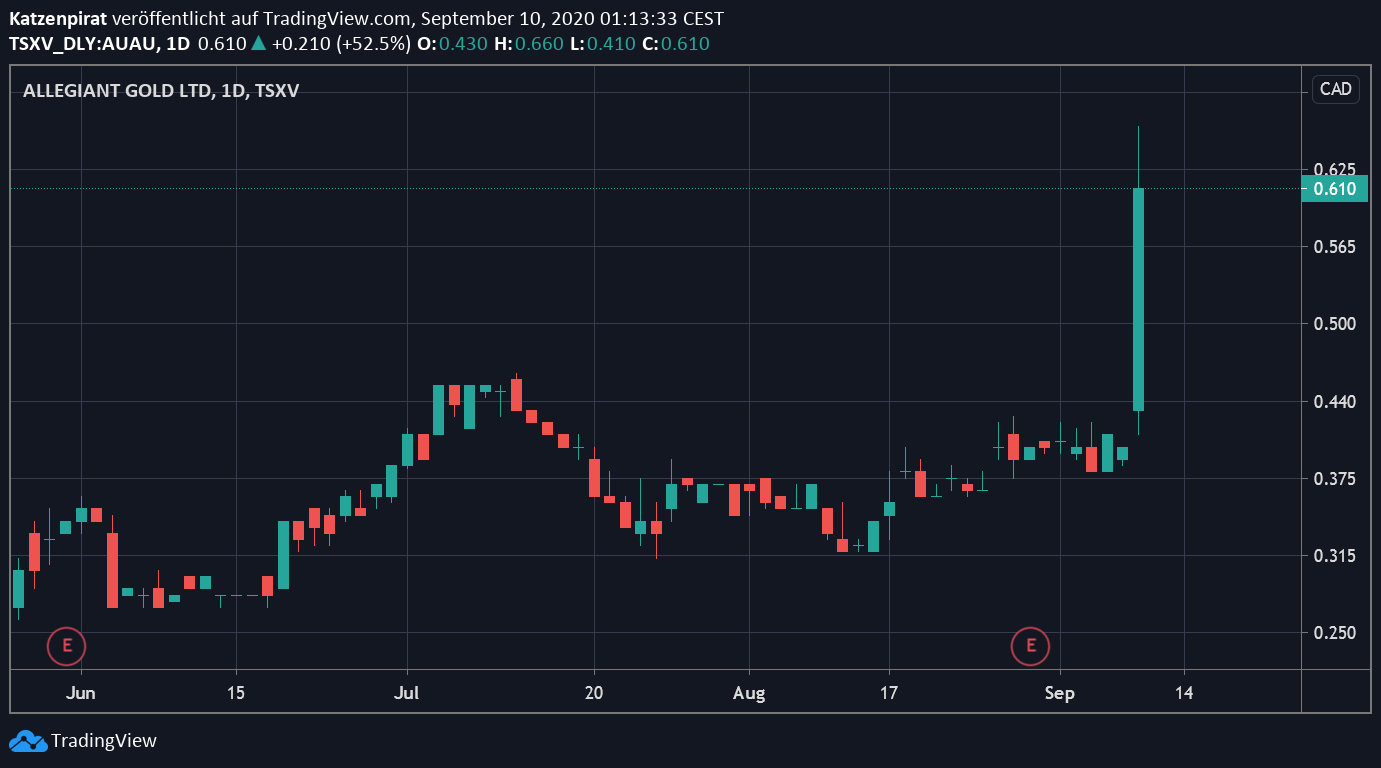Open the CAD currency selector
1381x768 pixels.
coord(1335,89)
